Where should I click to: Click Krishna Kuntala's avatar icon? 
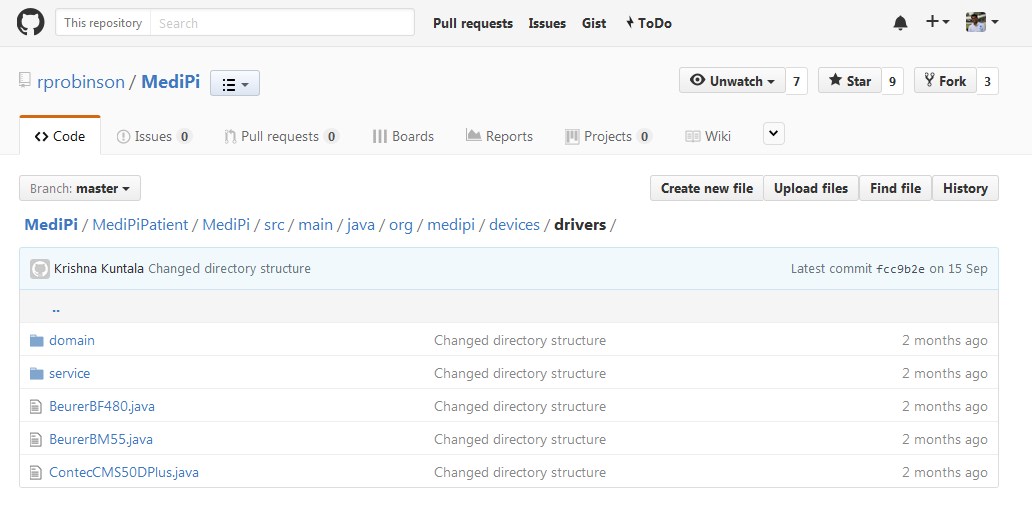(40, 269)
